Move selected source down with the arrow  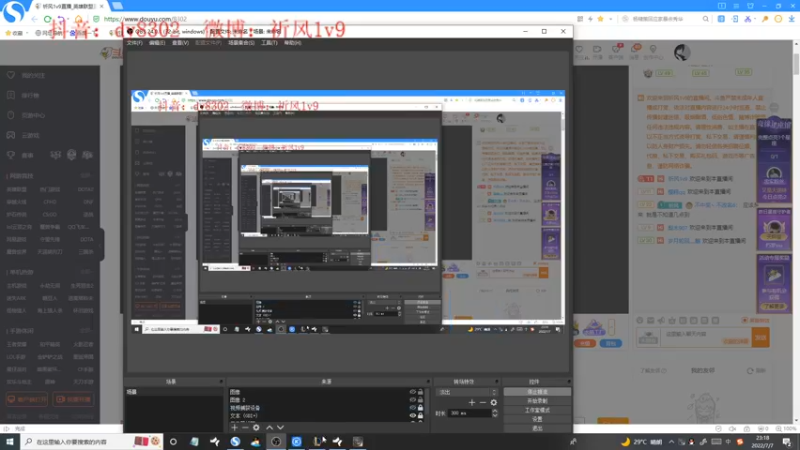pos(280,428)
